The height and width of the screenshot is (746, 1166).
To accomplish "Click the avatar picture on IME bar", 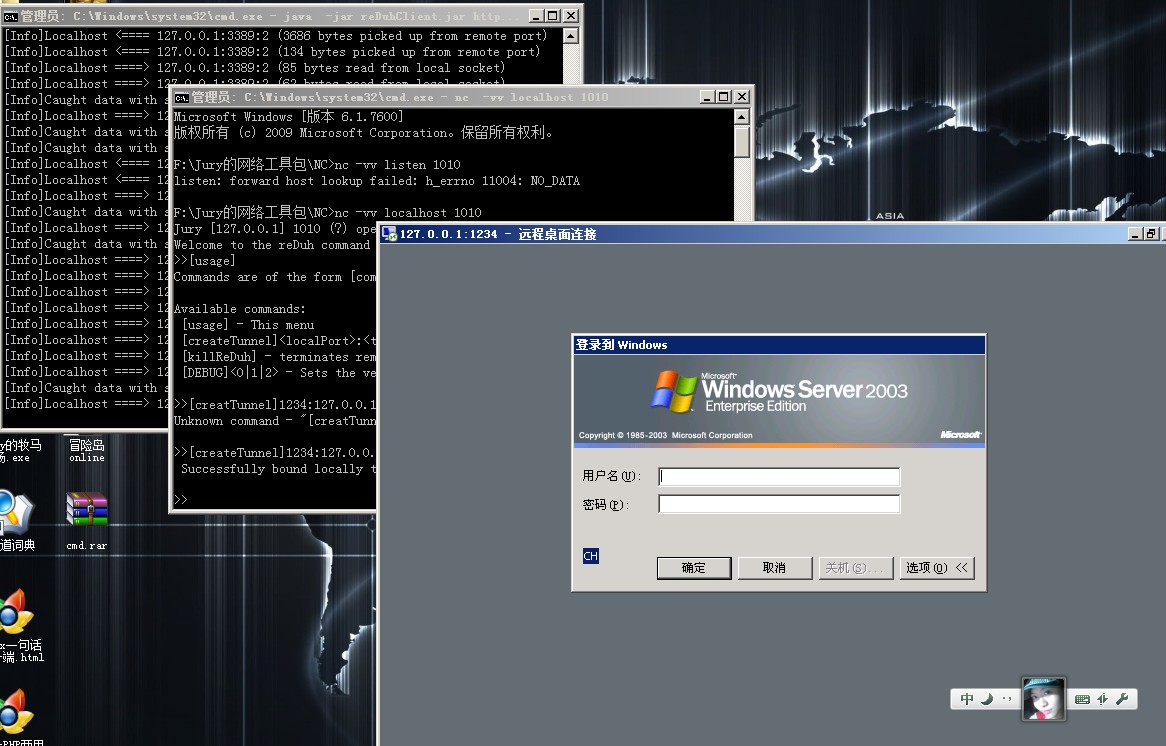I will pyautogui.click(x=1043, y=698).
